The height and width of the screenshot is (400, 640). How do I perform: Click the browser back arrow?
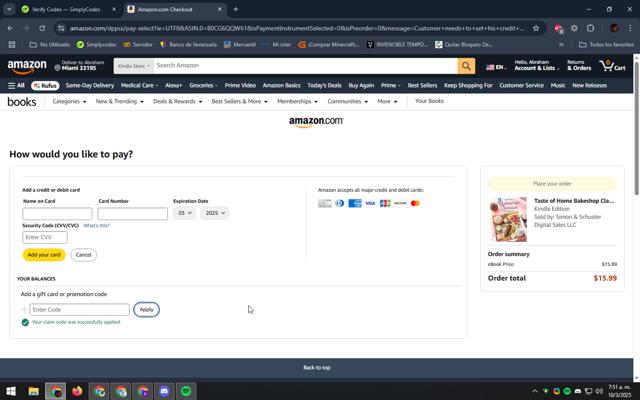[x=10, y=28]
